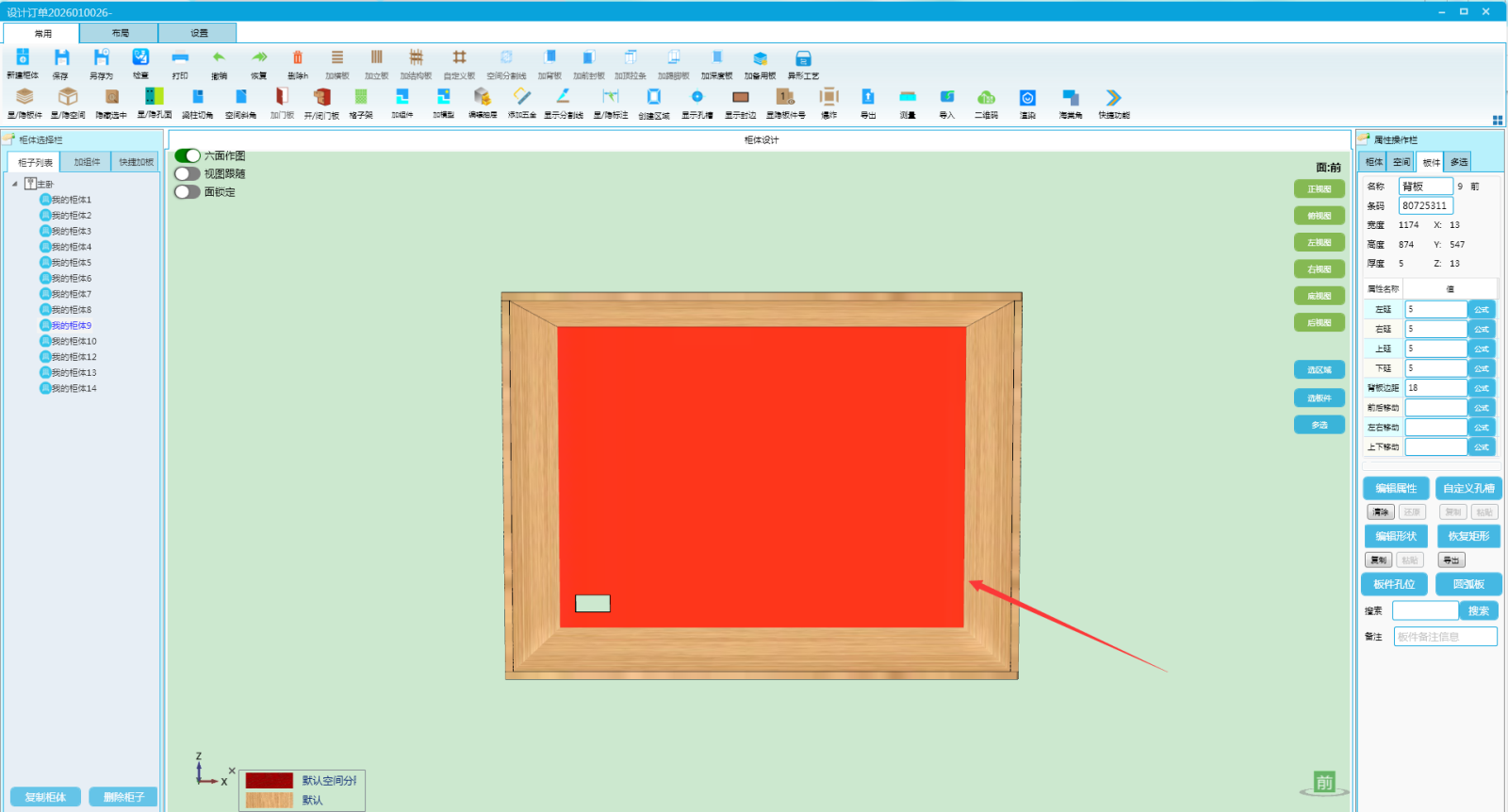This screenshot has width=1508, height=812.
Task: Click the dark red 默认空间分 color swatch
Action: (270, 781)
